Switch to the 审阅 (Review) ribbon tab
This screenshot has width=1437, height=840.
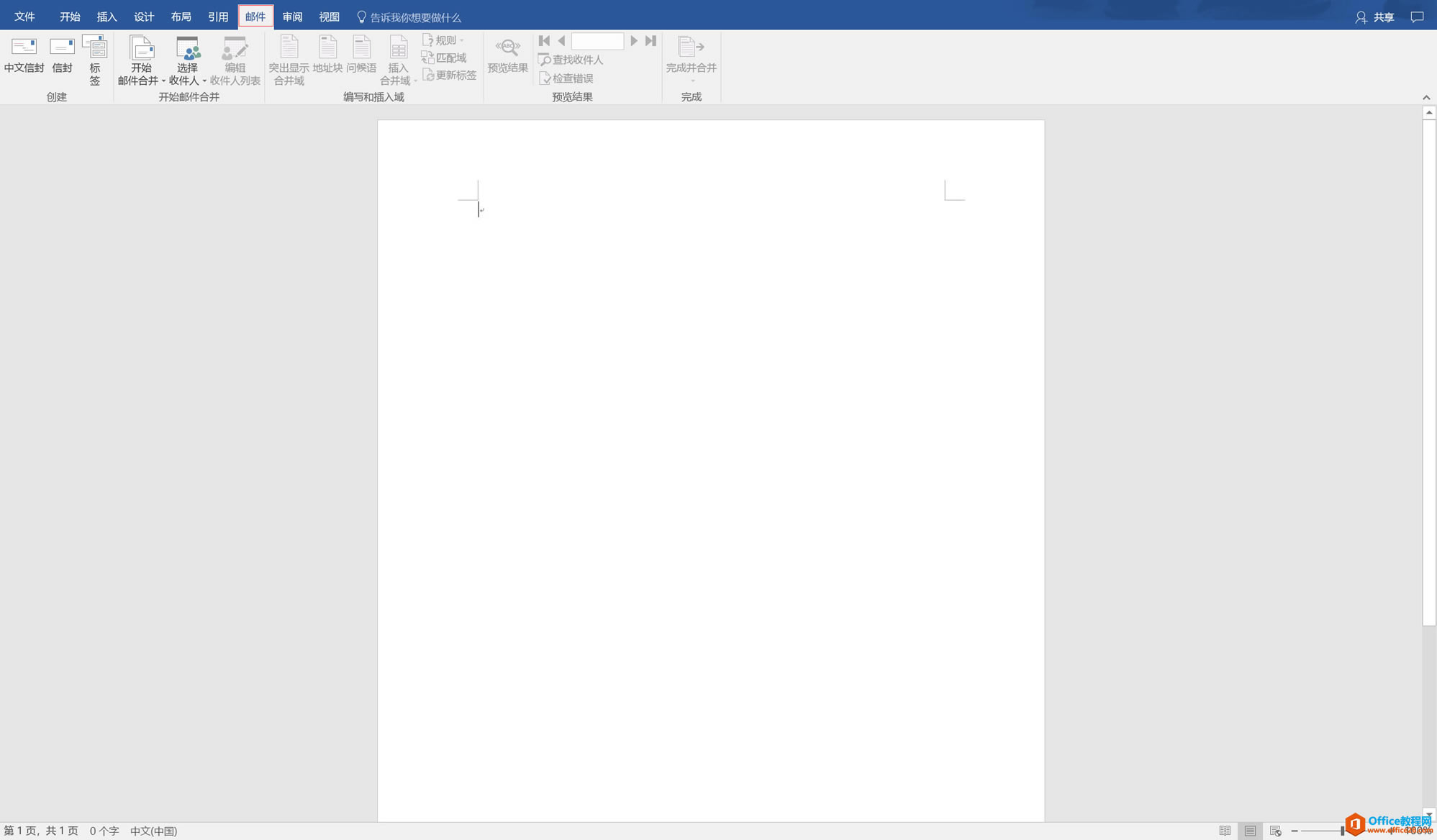click(x=292, y=16)
